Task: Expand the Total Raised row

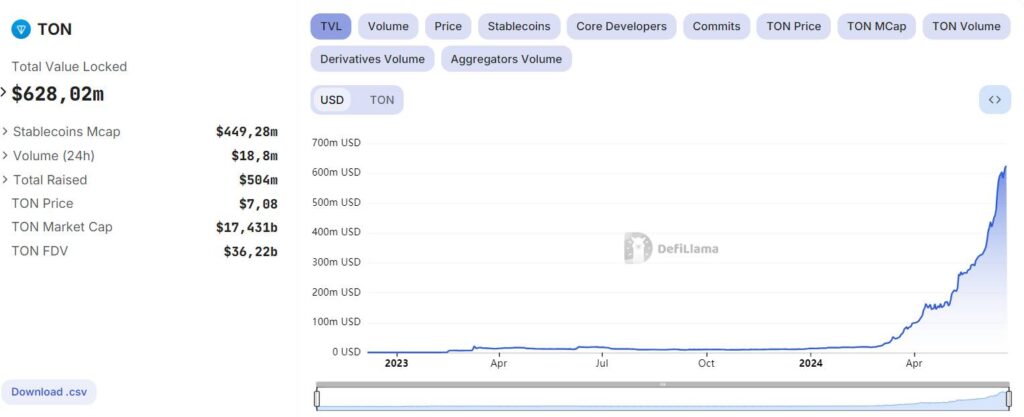Action: coord(5,179)
